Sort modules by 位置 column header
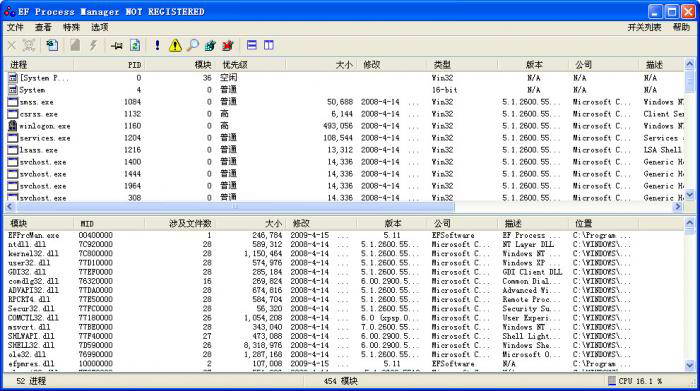700x391 pixels. point(603,224)
